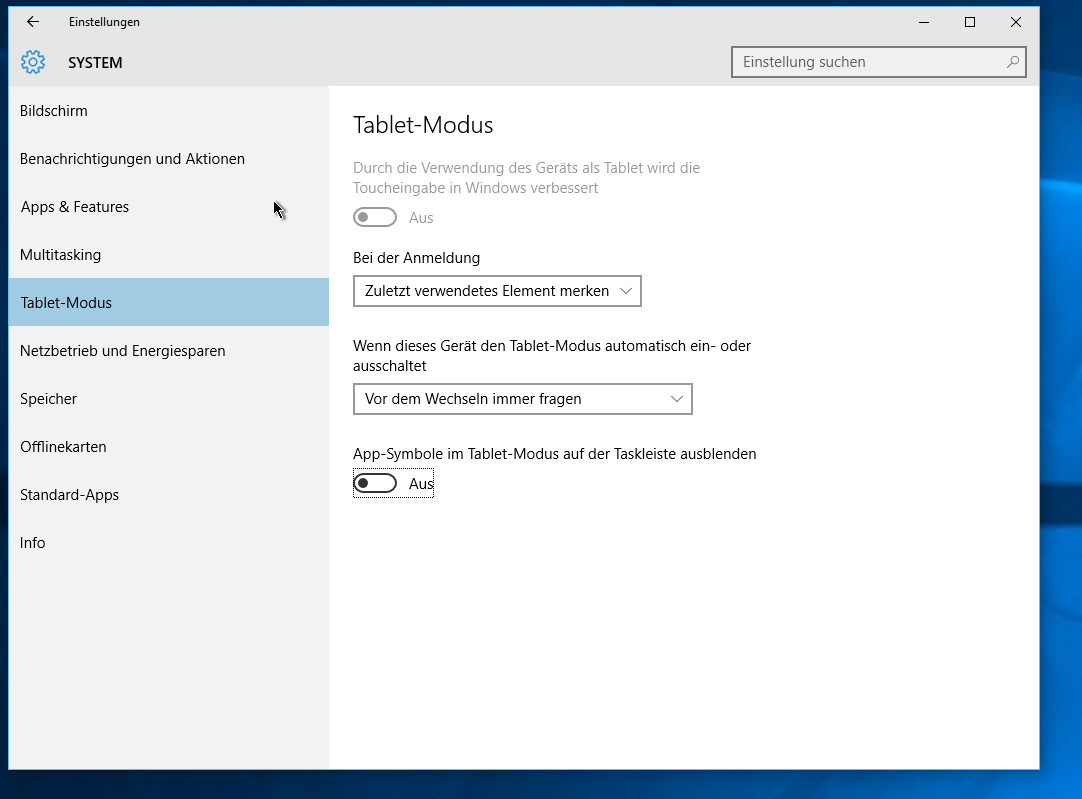Click the 'Durch die Verwendung des Geräts' description
The image size is (1082, 799).
[527, 177]
